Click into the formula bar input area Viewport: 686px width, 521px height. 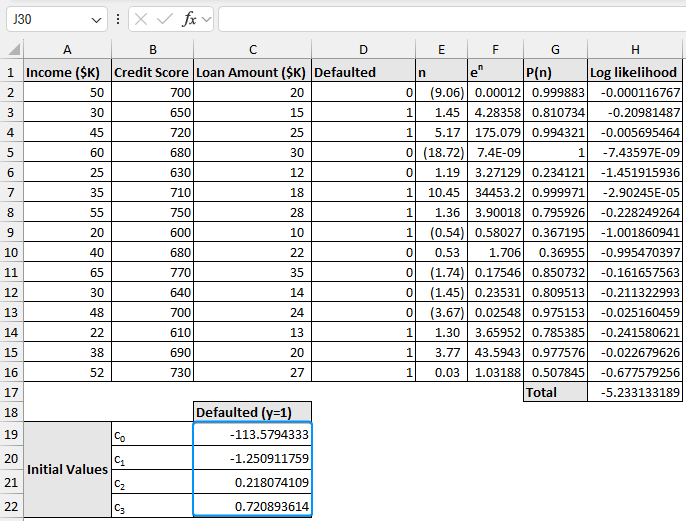point(448,19)
